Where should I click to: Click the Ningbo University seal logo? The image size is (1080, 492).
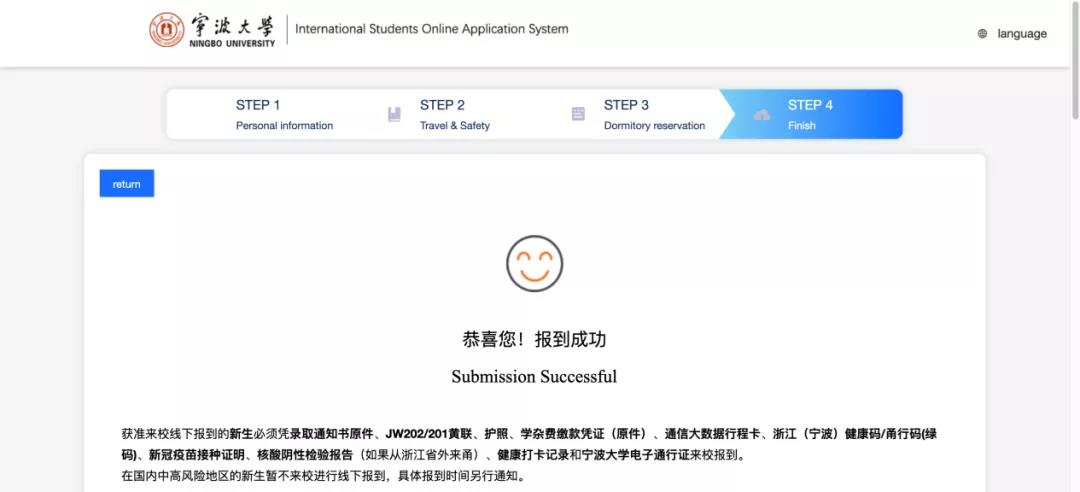click(x=167, y=30)
